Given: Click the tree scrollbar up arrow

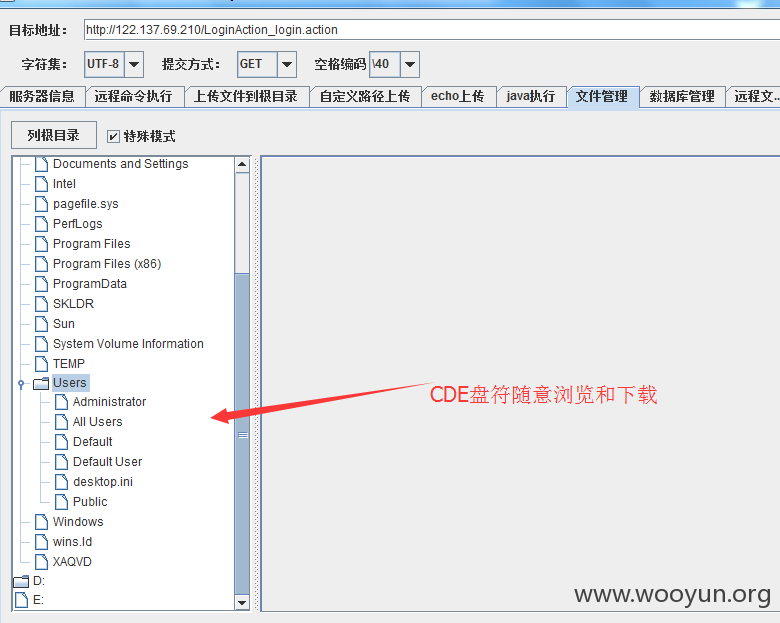Looking at the screenshot, I should click(x=242, y=164).
